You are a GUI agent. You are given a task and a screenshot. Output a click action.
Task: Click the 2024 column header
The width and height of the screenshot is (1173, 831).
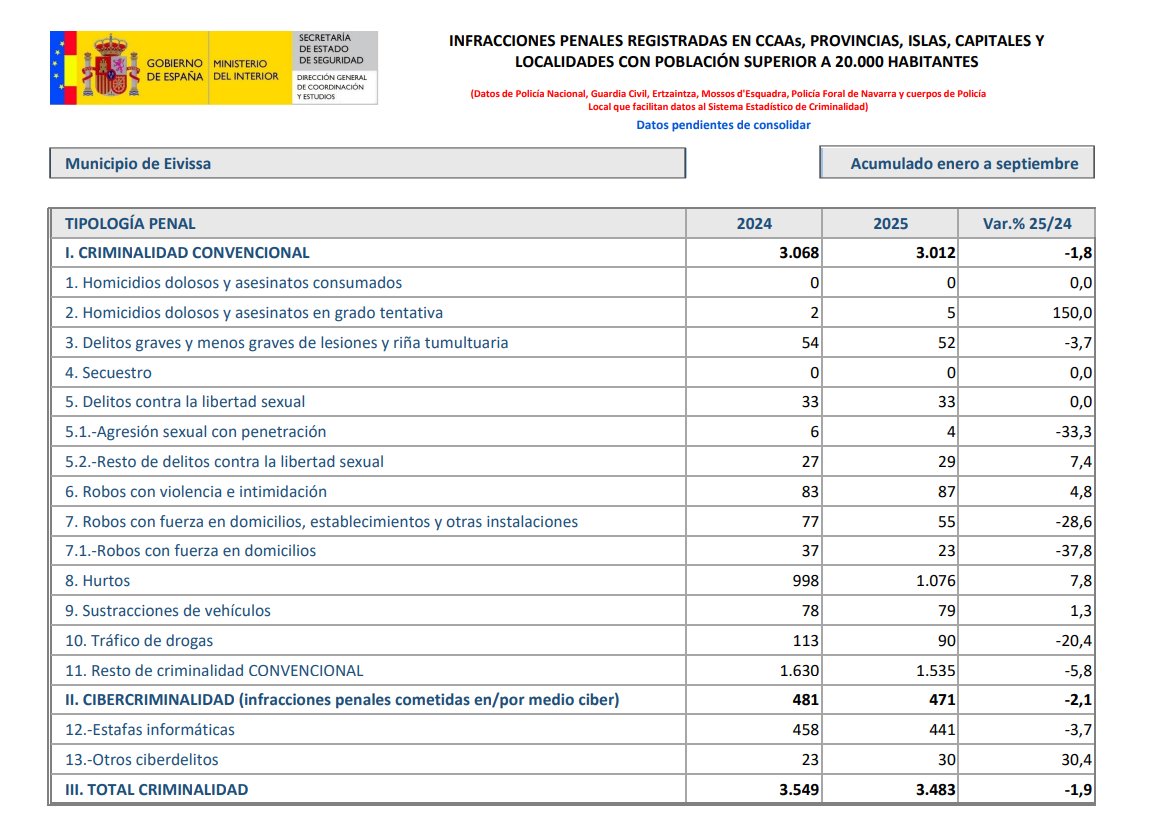coord(754,224)
